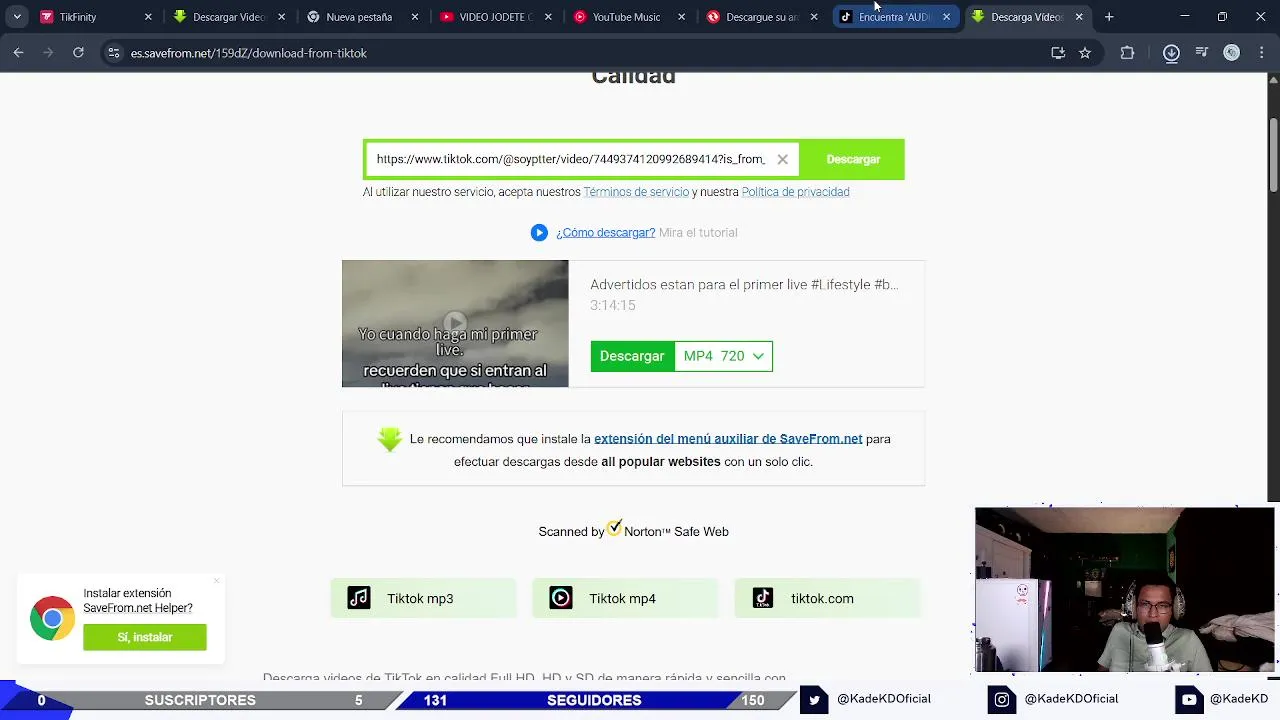Open the Chrome profile avatar
Screen dimensions: 1280x720
coord(1232,53)
